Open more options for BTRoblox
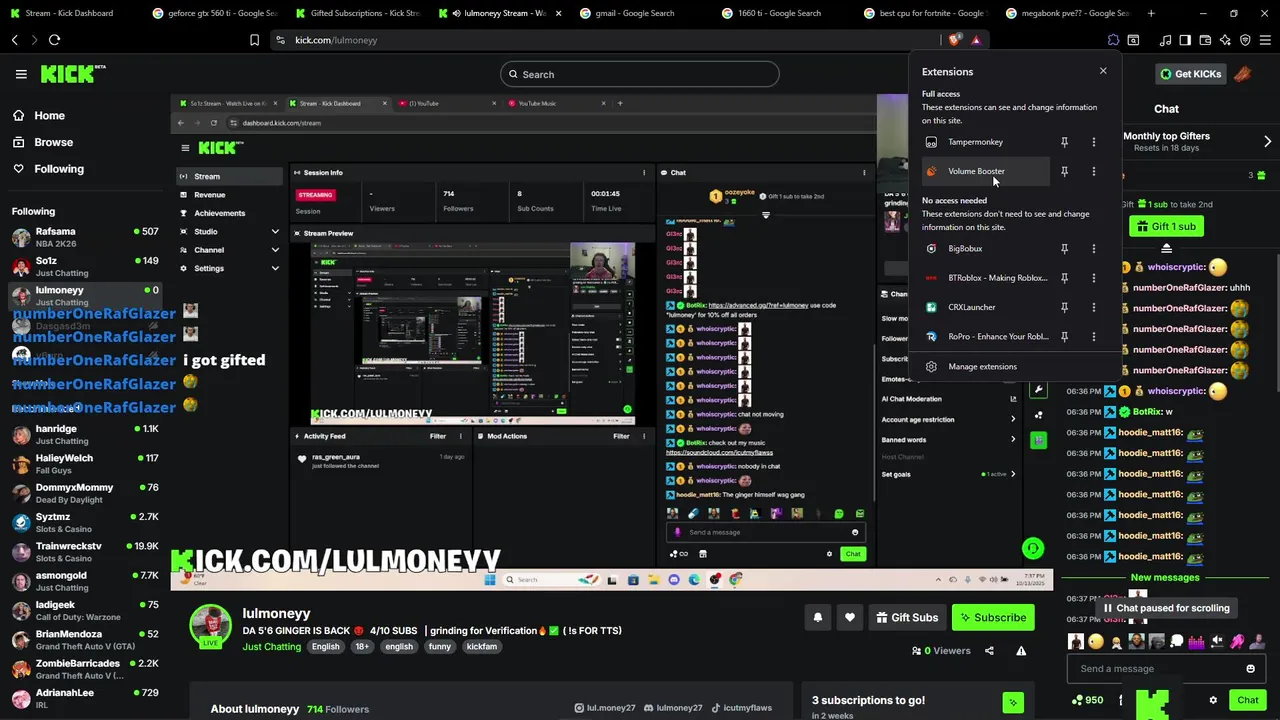 pos(1093,278)
